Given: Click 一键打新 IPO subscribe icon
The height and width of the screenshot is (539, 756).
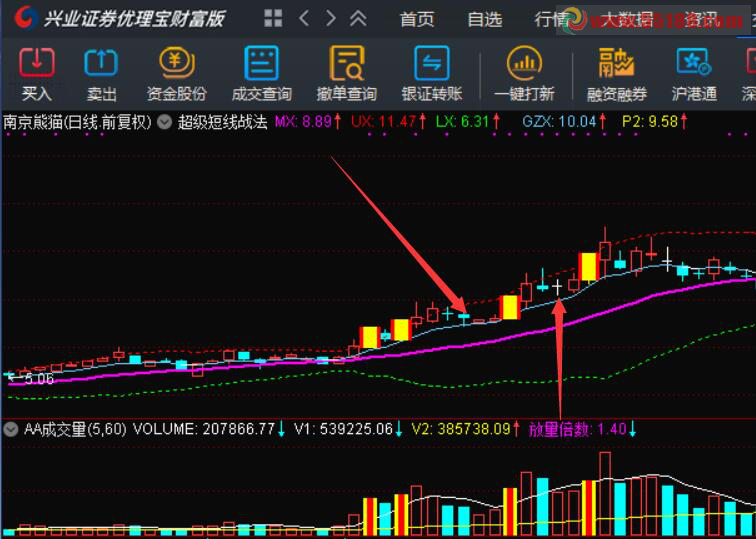Looking at the screenshot, I should pyautogui.click(x=523, y=73).
